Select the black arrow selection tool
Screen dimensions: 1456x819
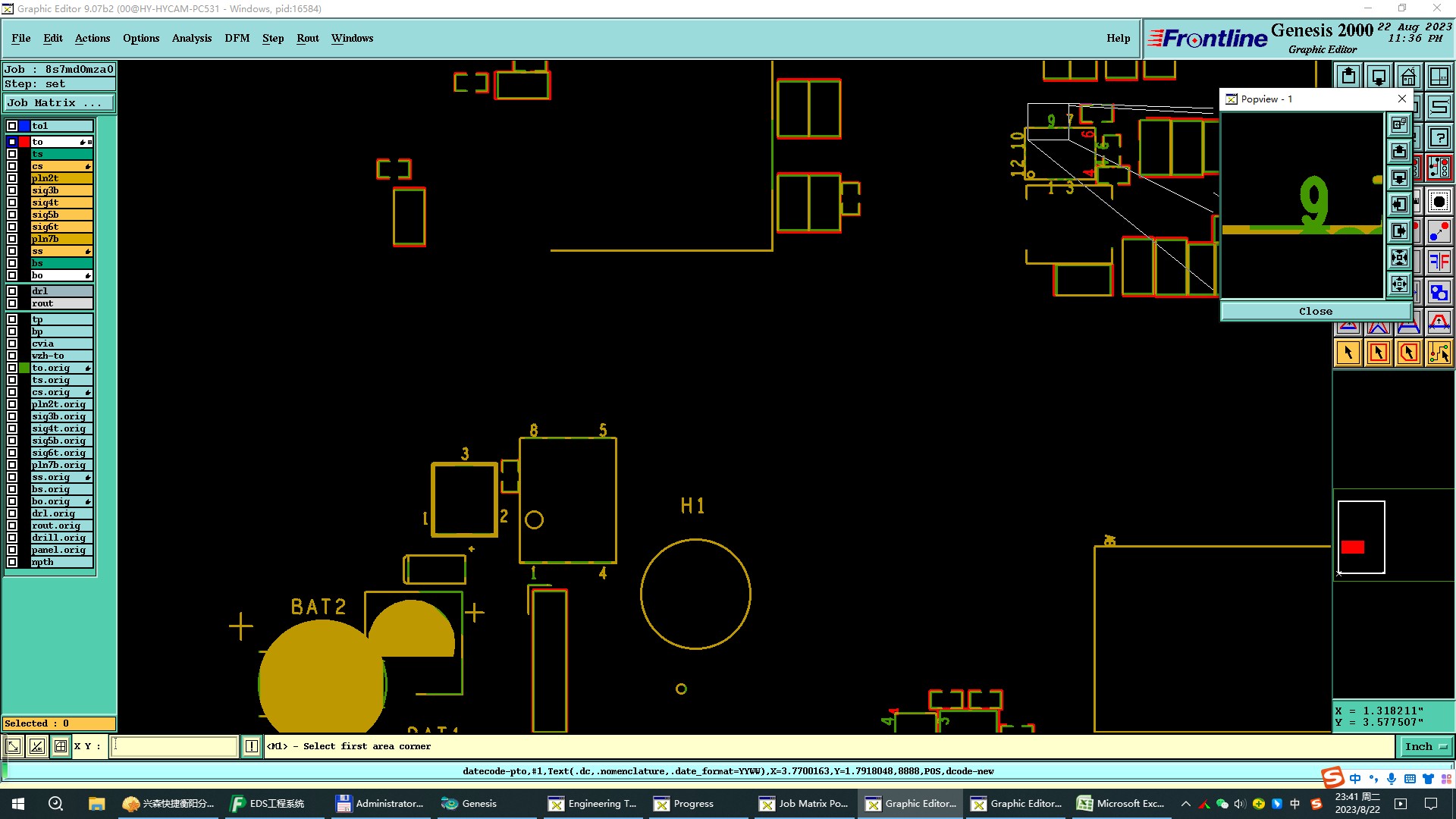[1348, 353]
